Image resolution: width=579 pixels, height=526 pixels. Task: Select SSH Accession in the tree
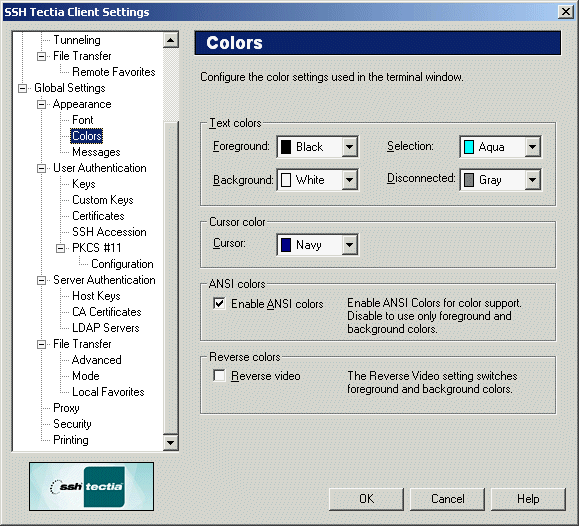tap(109, 232)
